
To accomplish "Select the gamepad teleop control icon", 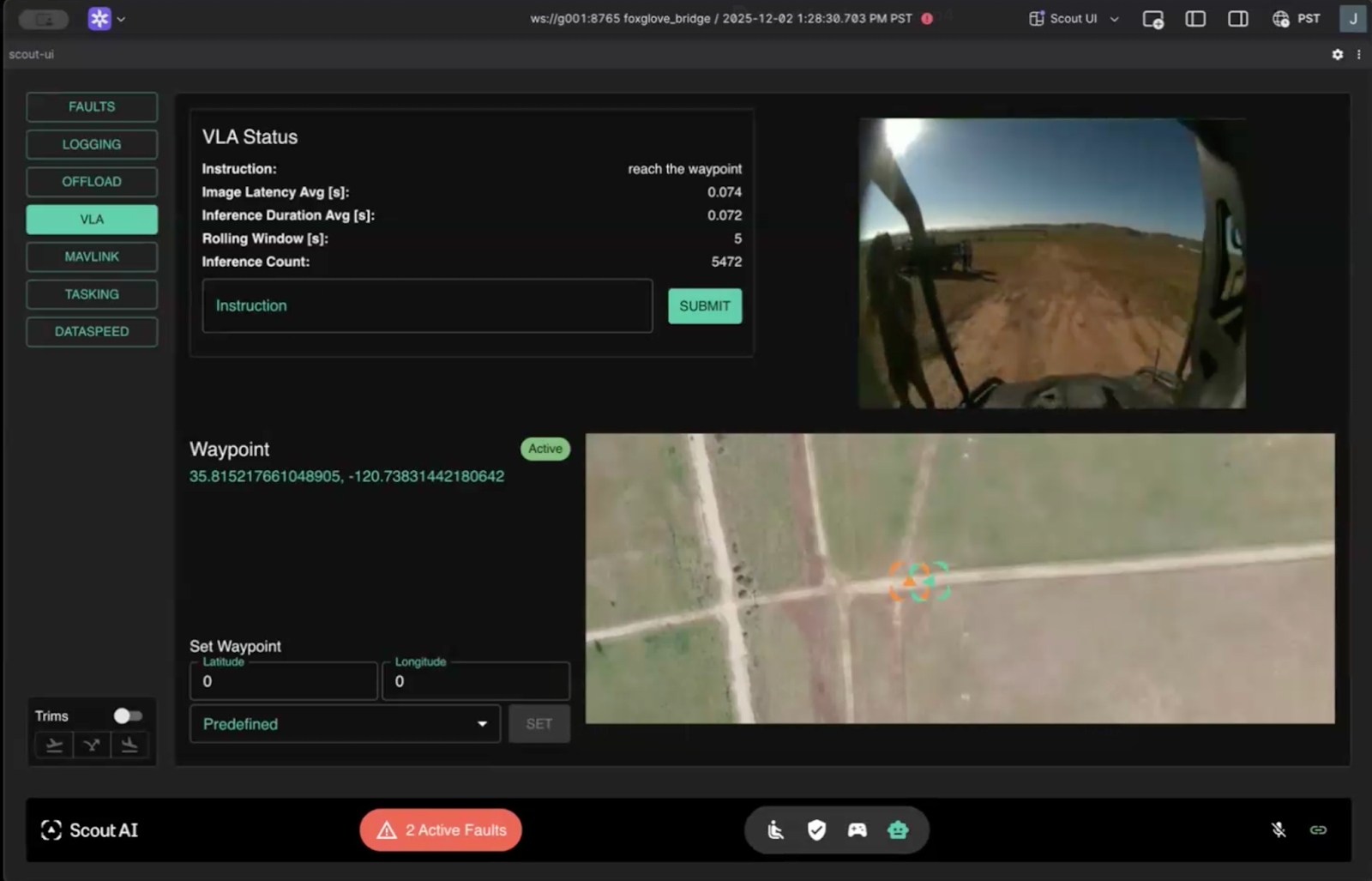I will click(857, 830).
